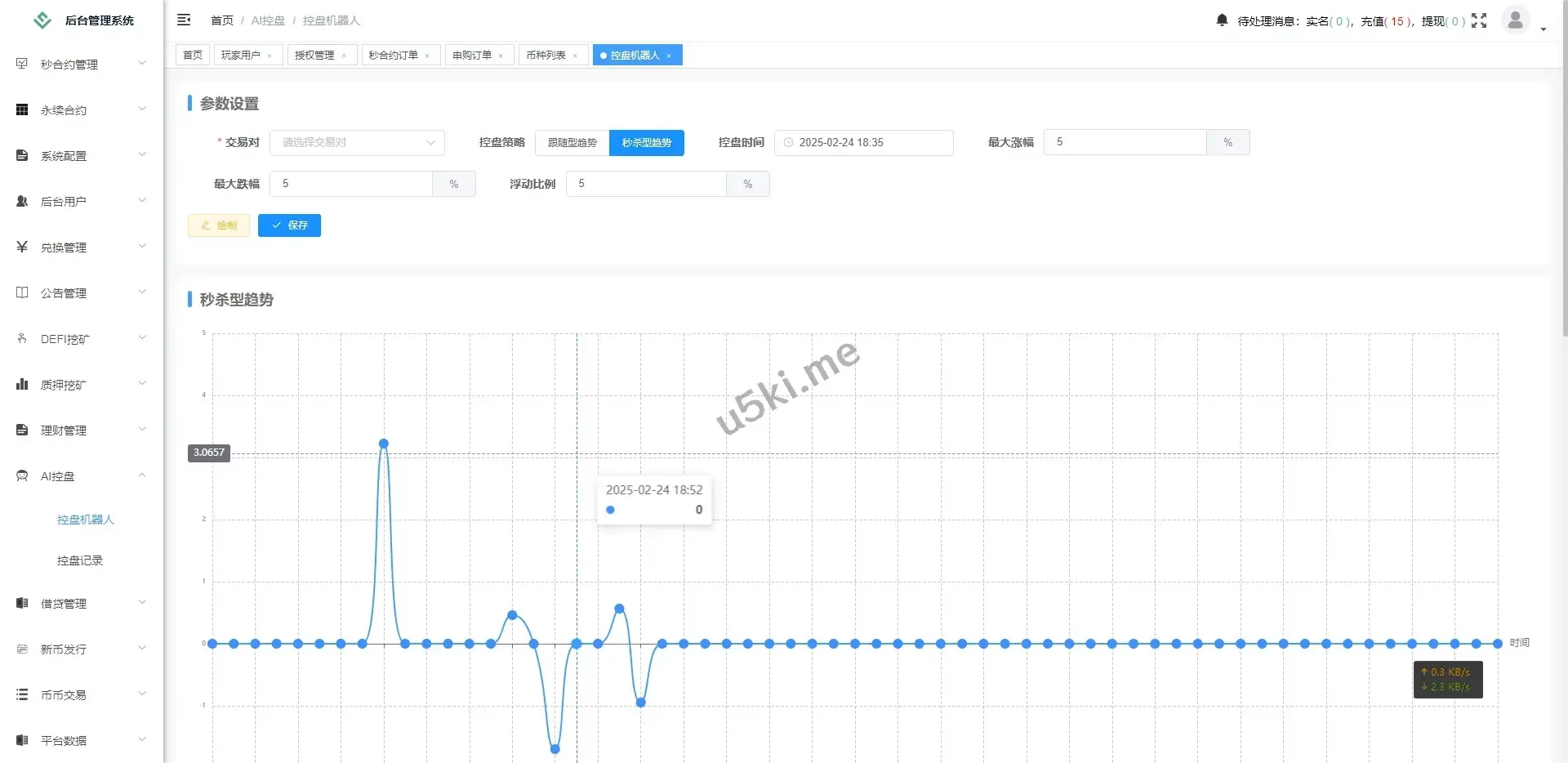Open the user avatar menu
This screenshot has height=763, width=1568.
(1515, 20)
